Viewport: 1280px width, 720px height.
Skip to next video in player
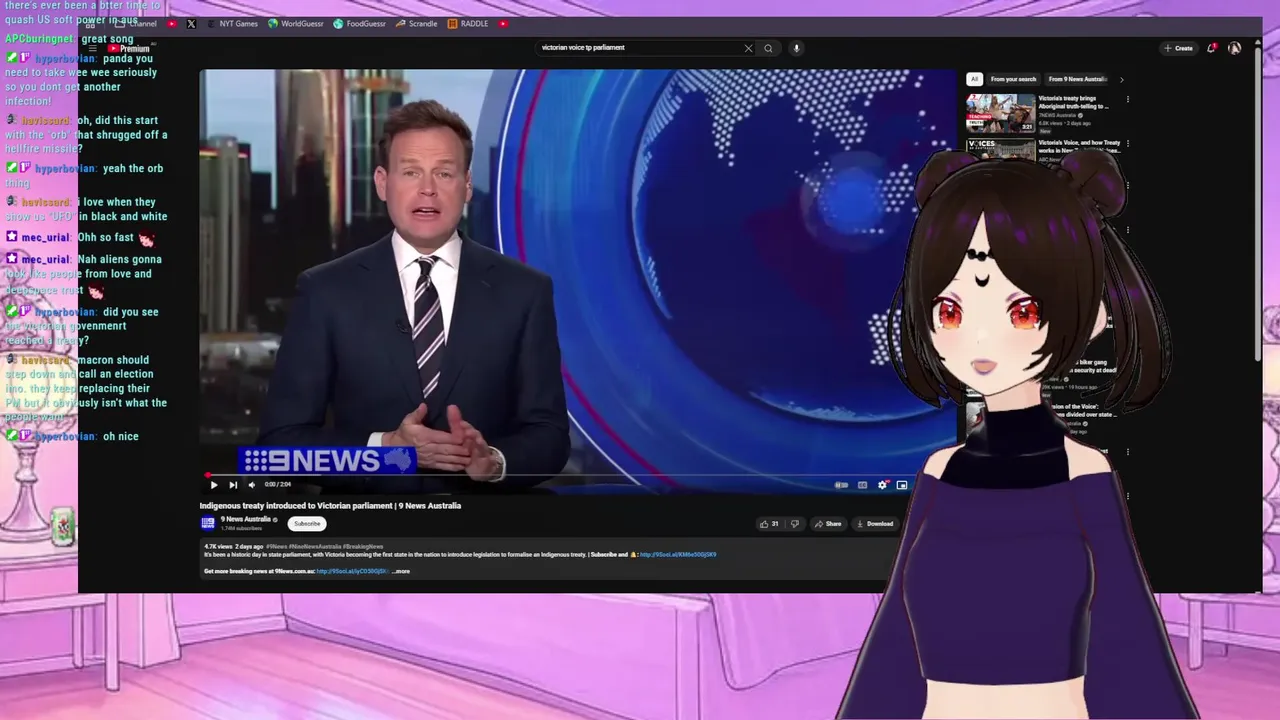(x=233, y=485)
